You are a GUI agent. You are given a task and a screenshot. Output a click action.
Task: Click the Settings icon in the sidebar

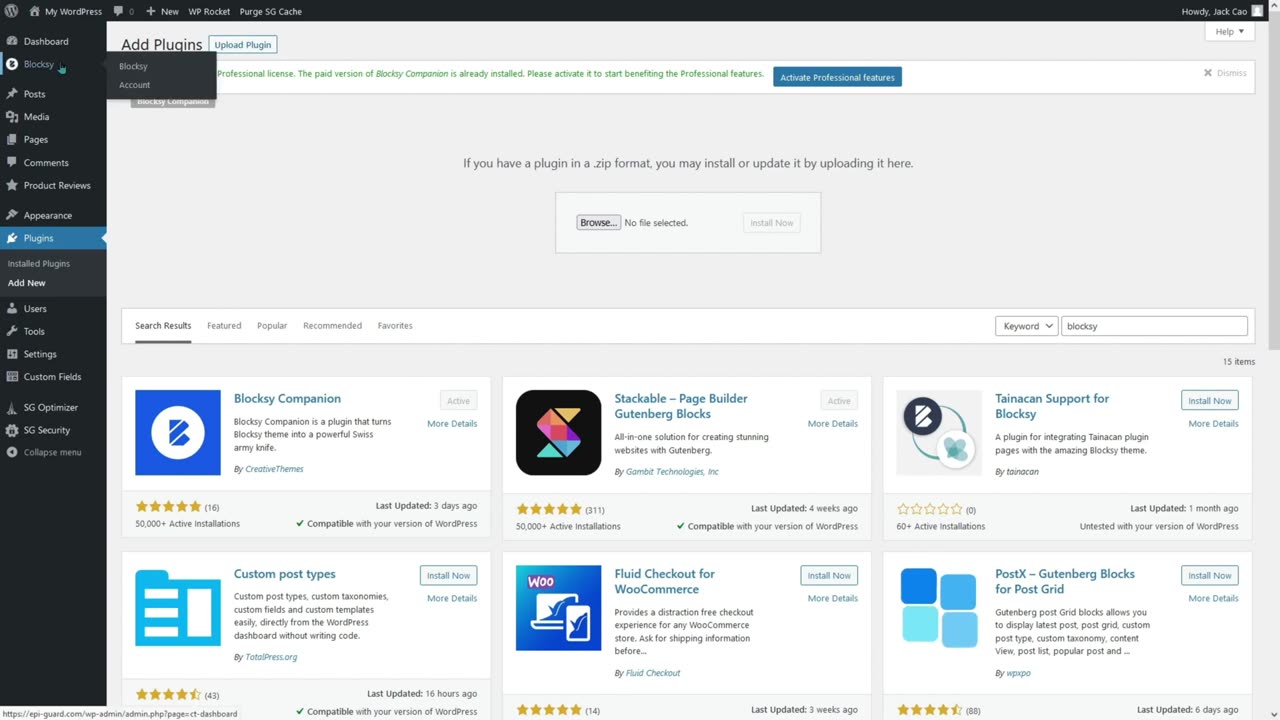click(12, 354)
